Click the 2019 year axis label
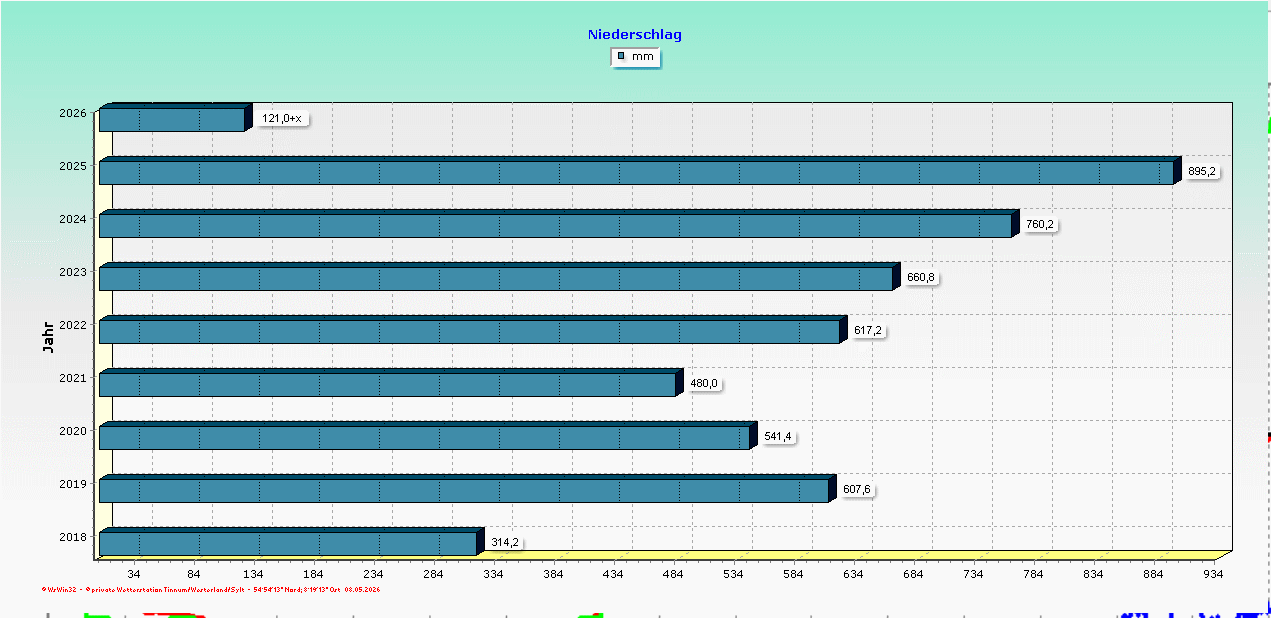The height and width of the screenshot is (618, 1271). [73, 484]
